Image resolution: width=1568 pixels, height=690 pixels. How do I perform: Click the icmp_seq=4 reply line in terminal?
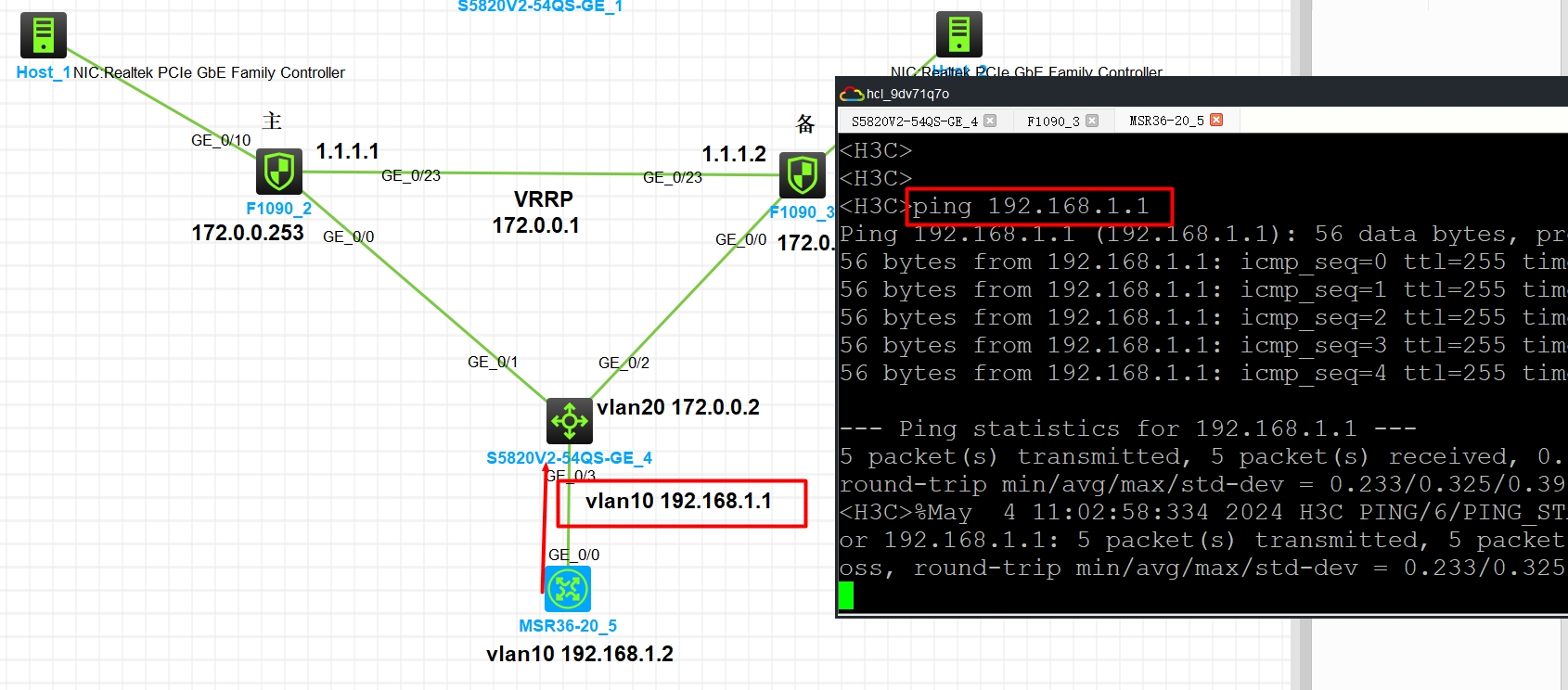tap(1203, 373)
